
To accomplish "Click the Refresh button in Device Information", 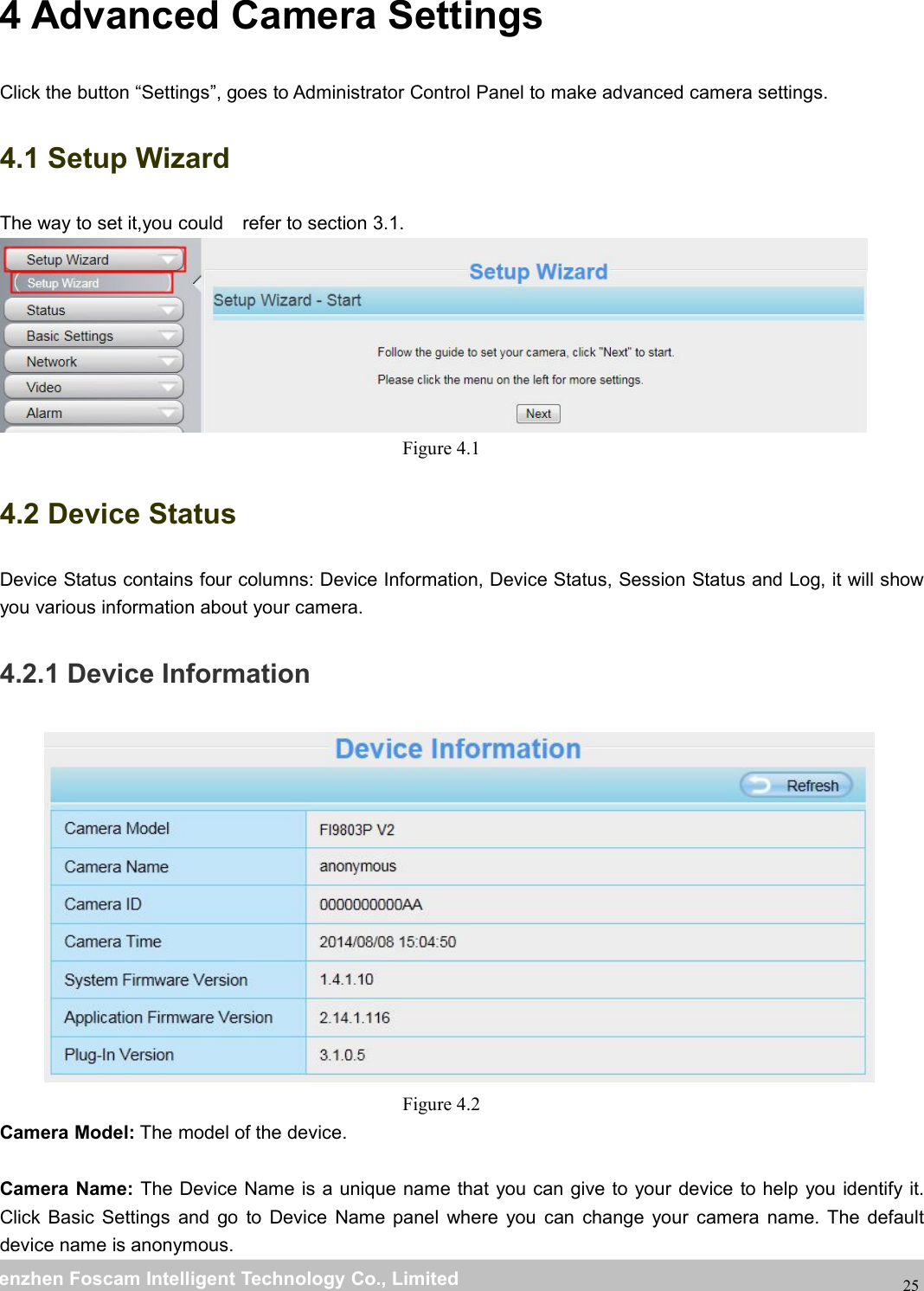I will (796, 786).
